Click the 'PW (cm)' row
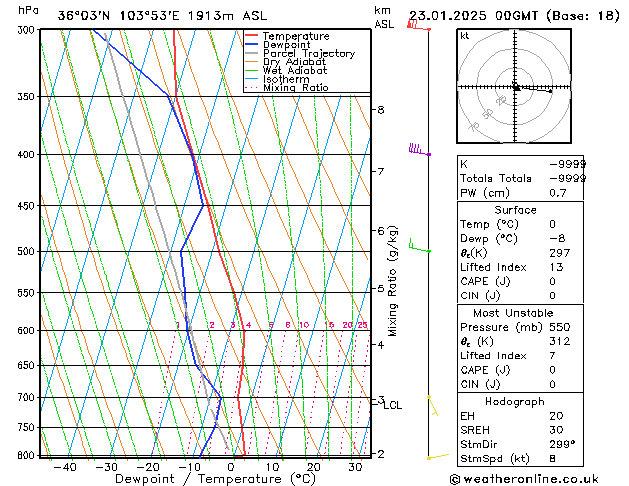This screenshot has height=486, width=629. [x=520, y=193]
